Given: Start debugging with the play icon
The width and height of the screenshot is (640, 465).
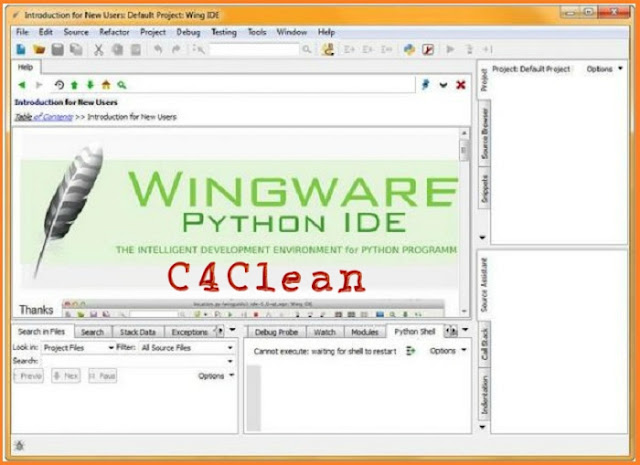Looking at the screenshot, I should [450, 49].
